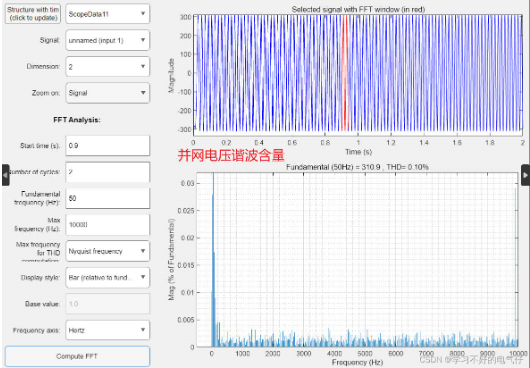This screenshot has width=530, height=368.
Task: Click the red 并网电压谐波含量 annotation
Action: pos(231,155)
